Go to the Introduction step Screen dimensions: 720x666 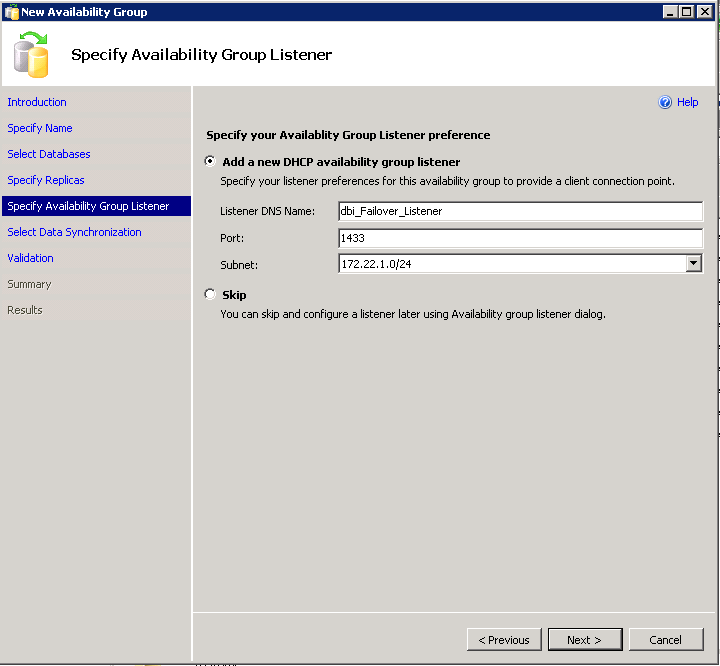[x=37, y=102]
